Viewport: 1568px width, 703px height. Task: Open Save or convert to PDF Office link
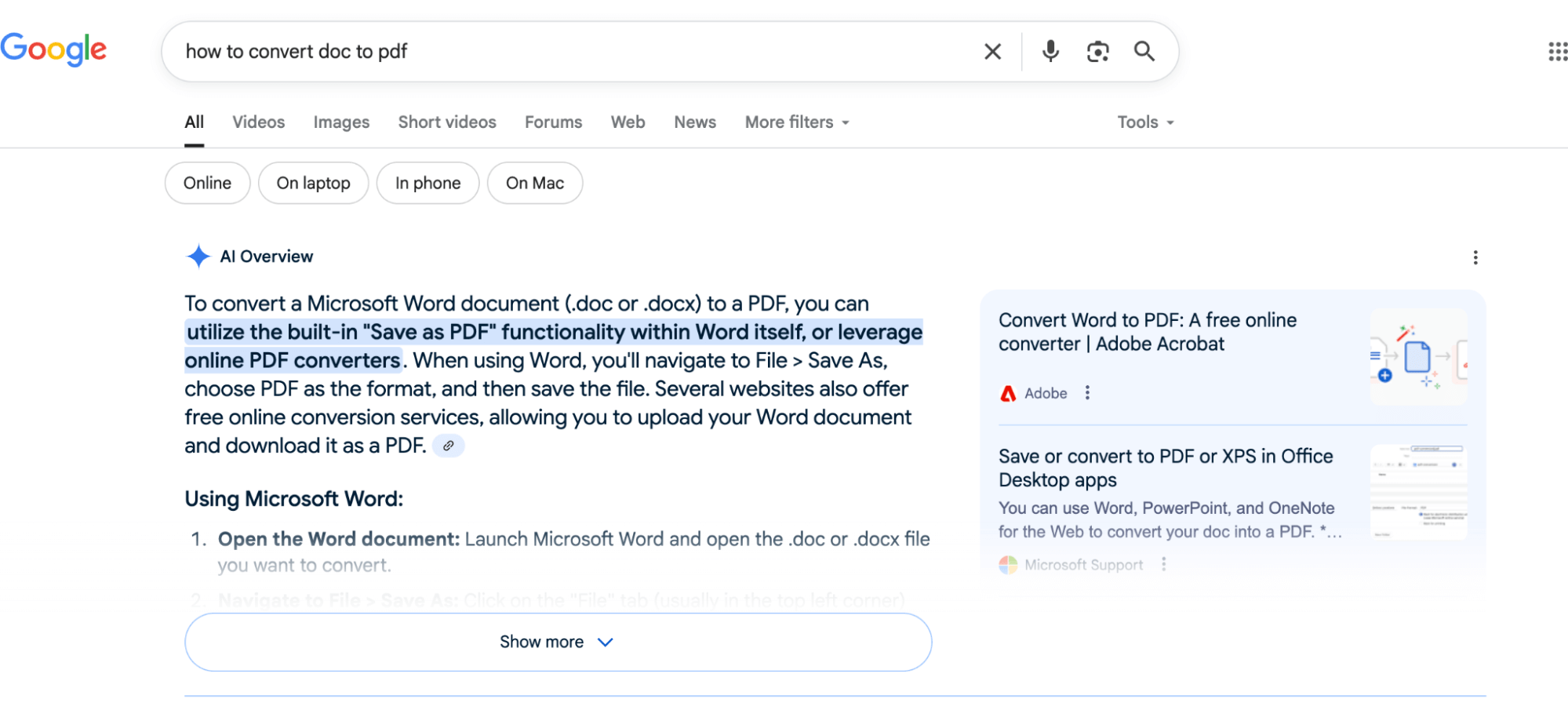coord(1165,468)
